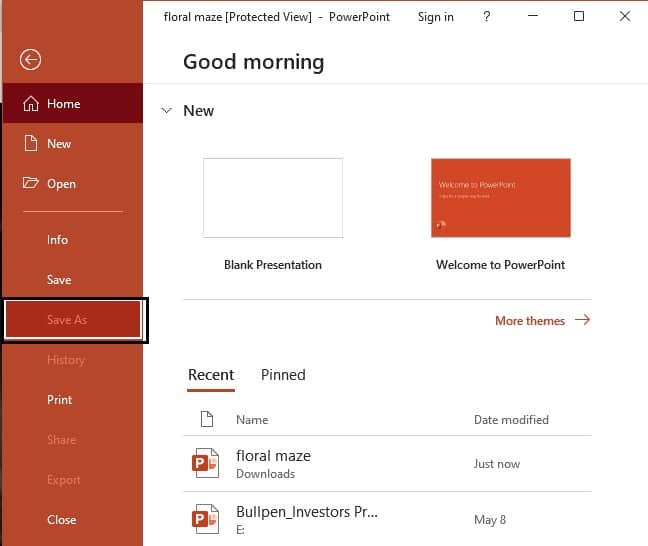Switch to the Recent tab
The width and height of the screenshot is (648, 546).
[211, 375]
